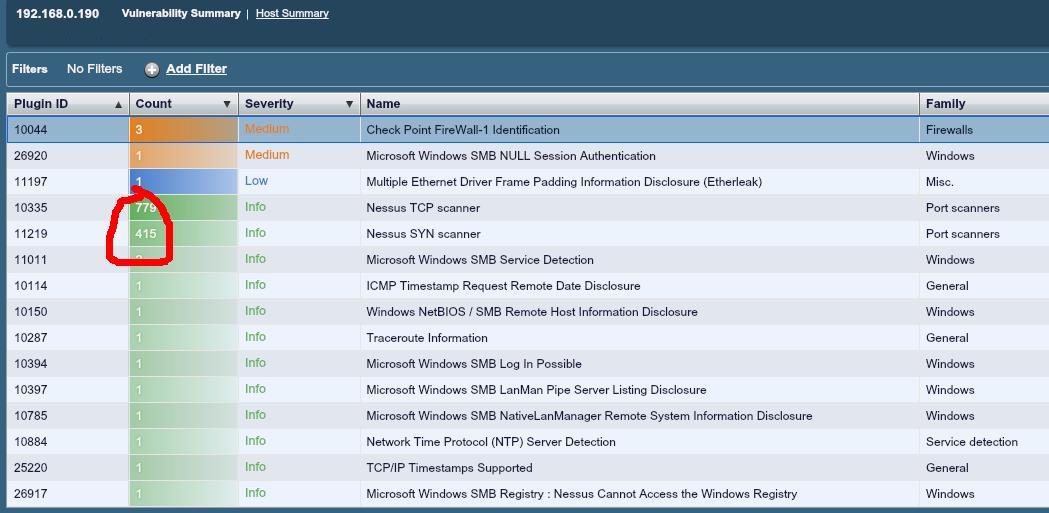Screen dimensions: 1049x513
Task: Select Network Time Protocol Server Detection row
Action: click(x=491, y=442)
